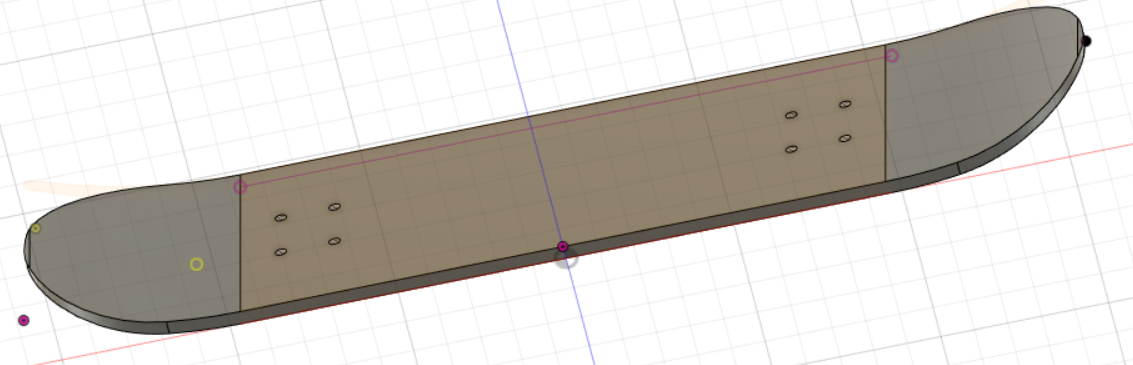This screenshot has width=1133, height=365.
Task: Select the blue vertical axis line
Action: tap(546, 182)
